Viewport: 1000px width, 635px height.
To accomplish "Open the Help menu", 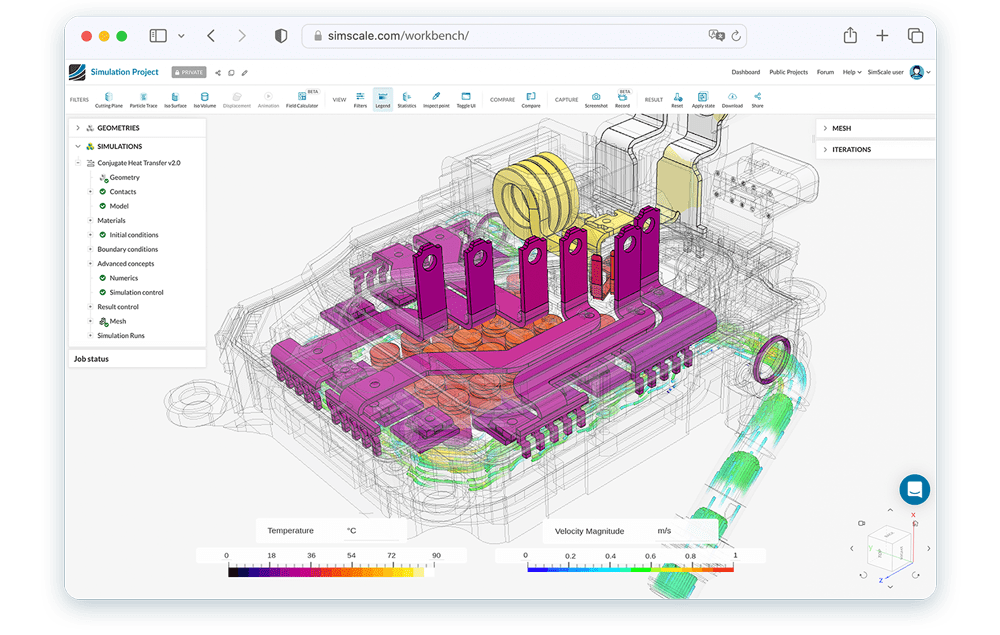I will click(x=851, y=72).
